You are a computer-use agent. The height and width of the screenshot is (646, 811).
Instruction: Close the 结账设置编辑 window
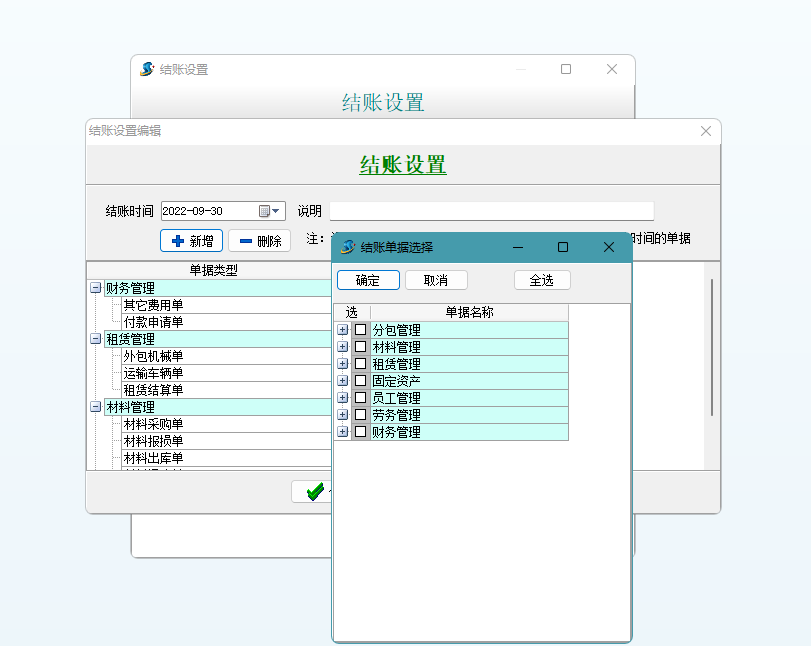click(x=705, y=131)
